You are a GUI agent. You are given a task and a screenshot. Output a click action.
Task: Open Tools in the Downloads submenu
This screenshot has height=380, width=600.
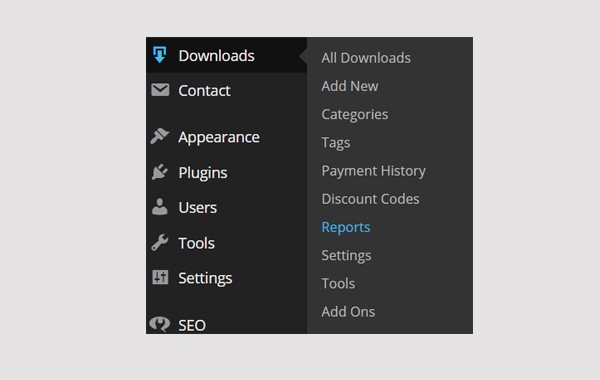338,284
